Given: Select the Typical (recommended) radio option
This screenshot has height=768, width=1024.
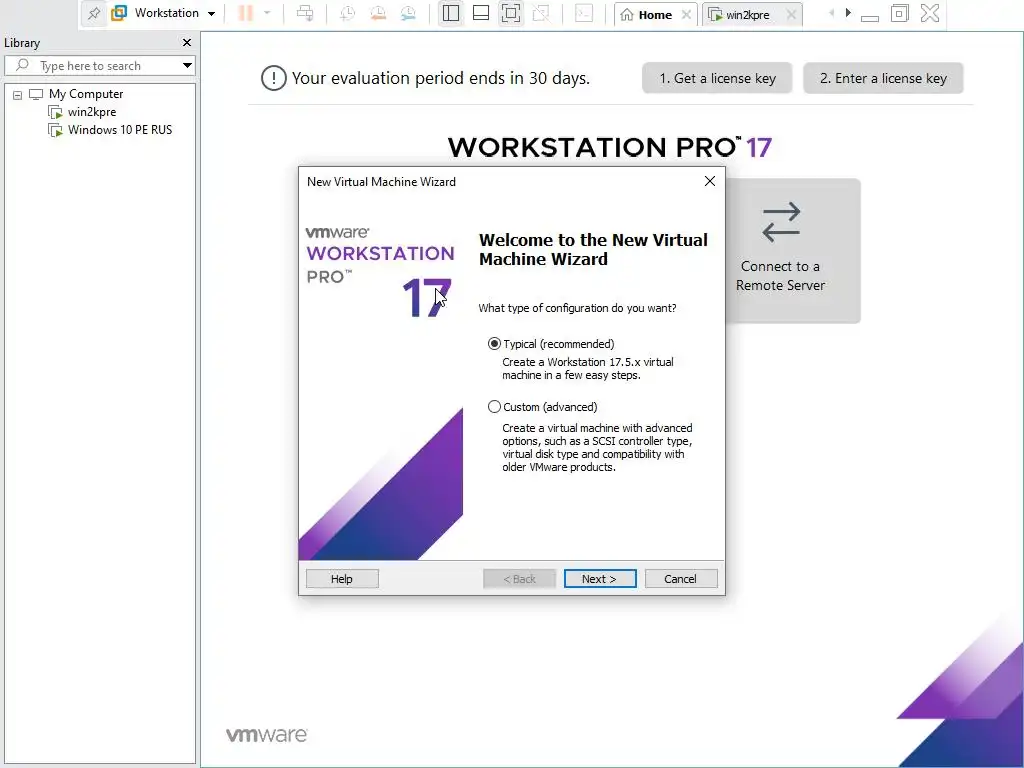Looking at the screenshot, I should [494, 344].
